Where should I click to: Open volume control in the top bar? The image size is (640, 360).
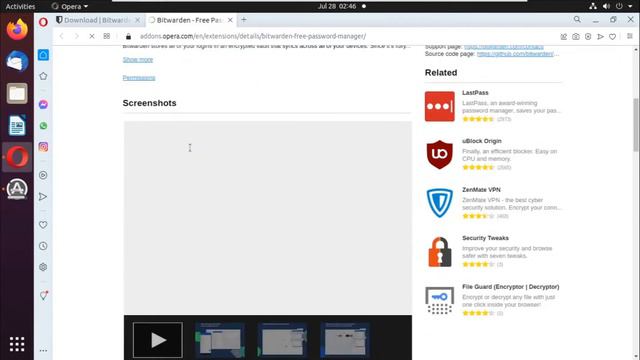pos(606,6)
